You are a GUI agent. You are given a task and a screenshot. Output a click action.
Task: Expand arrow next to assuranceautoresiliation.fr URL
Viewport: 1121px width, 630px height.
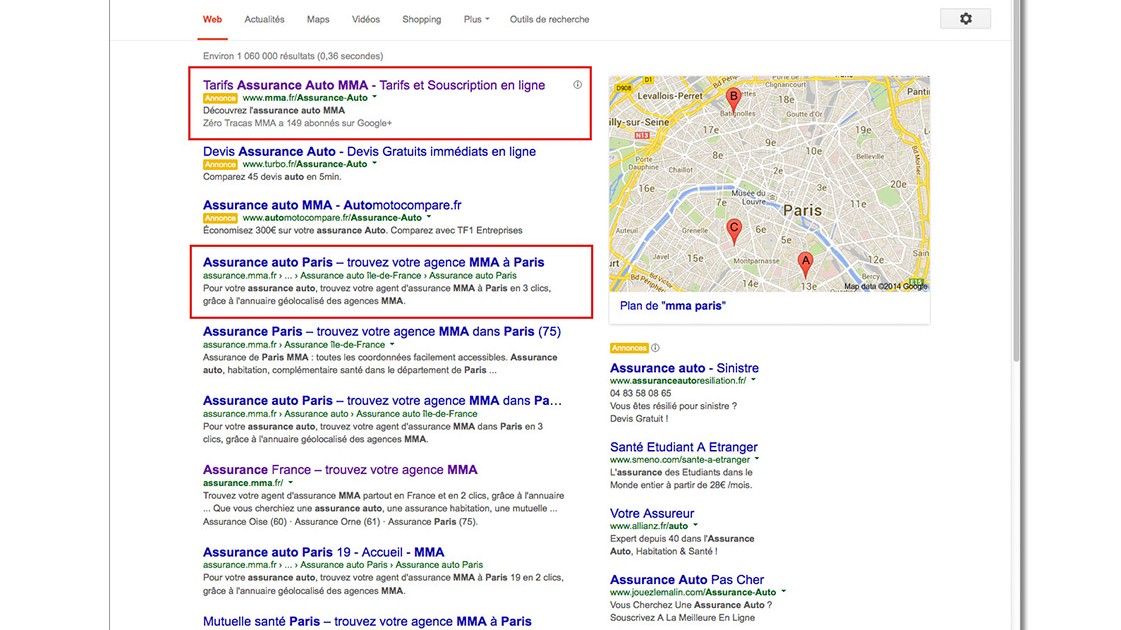pos(754,380)
